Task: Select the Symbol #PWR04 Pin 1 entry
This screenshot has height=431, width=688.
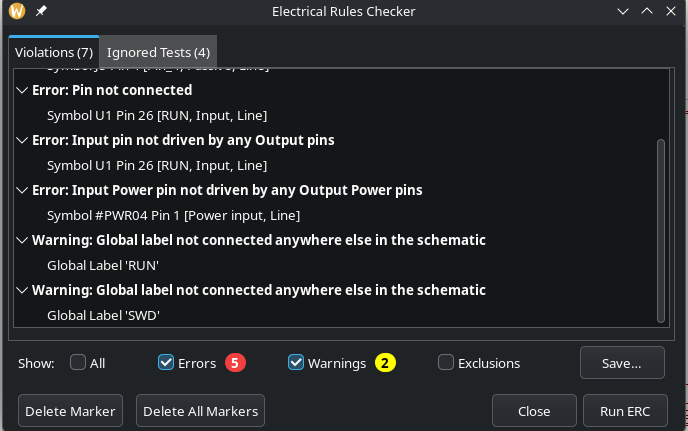Action: (173, 215)
